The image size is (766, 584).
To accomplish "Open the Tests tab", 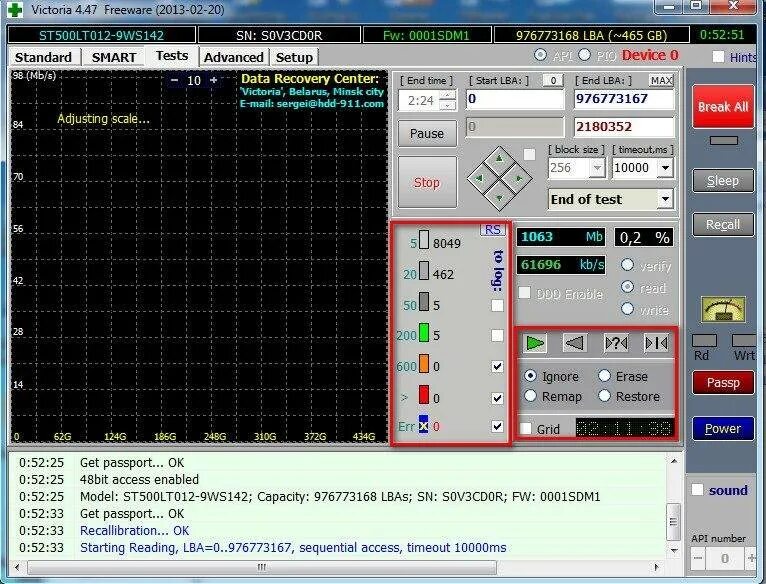I will pos(172,56).
